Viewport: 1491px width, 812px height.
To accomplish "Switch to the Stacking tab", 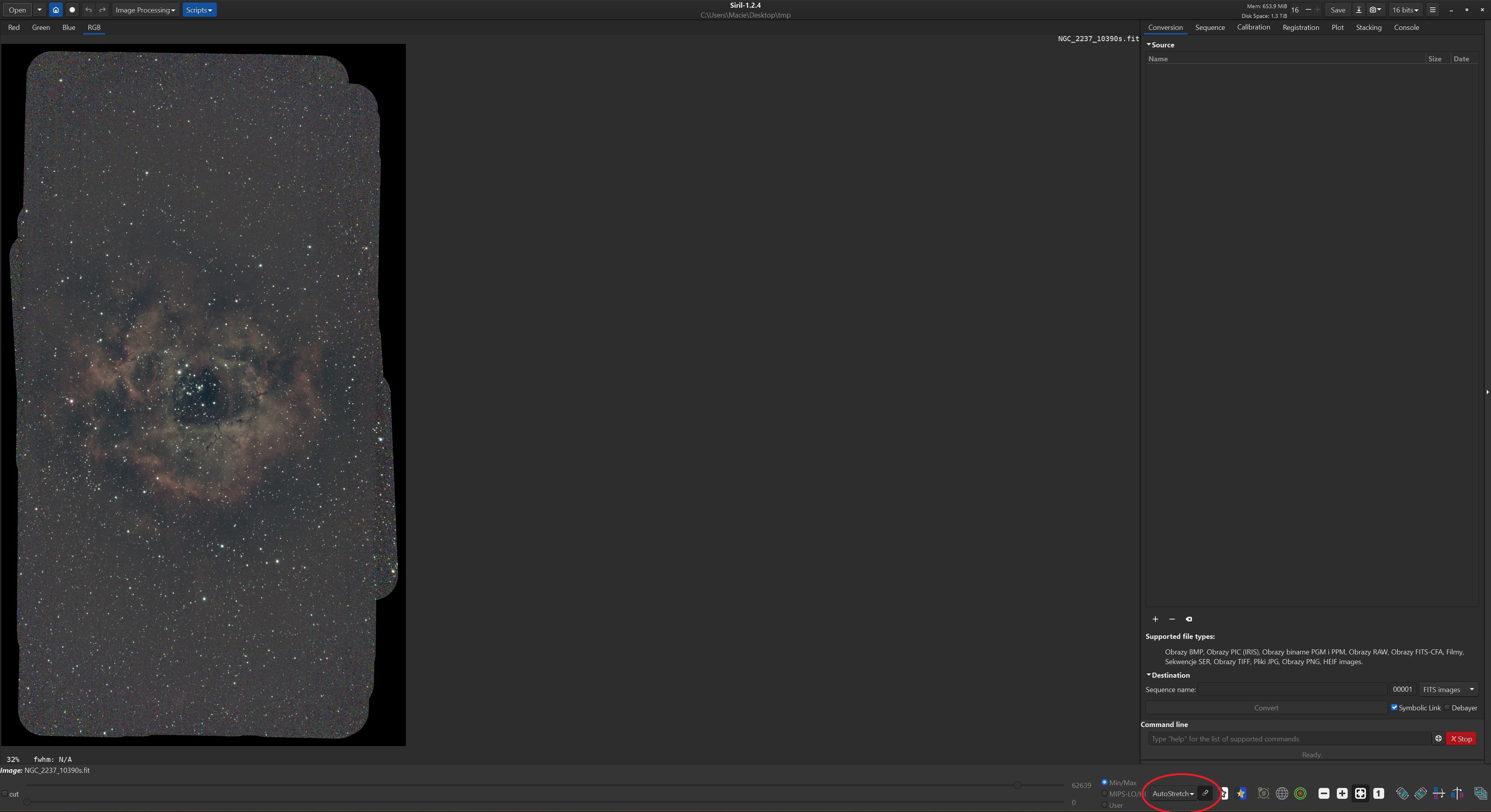I will [1368, 27].
